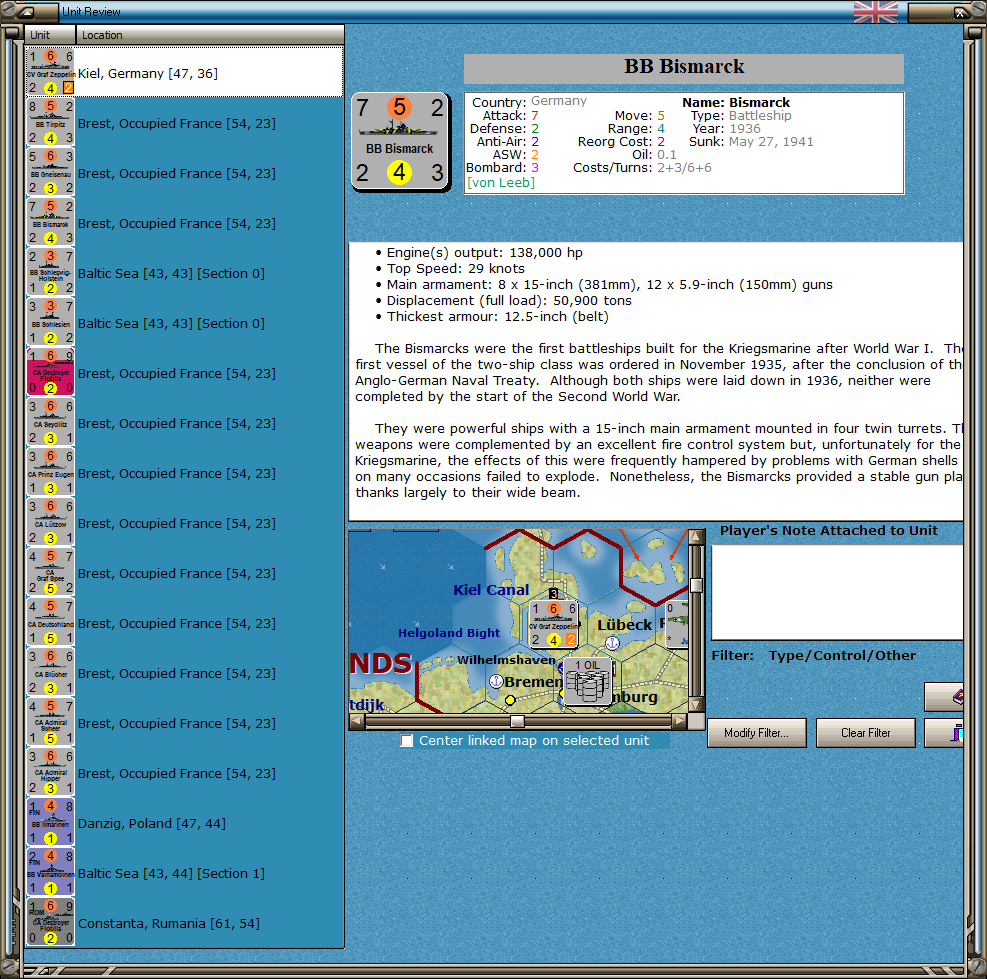Select the CA Blücher unit icon
This screenshot has height=979, width=987.
click(x=50, y=673)
